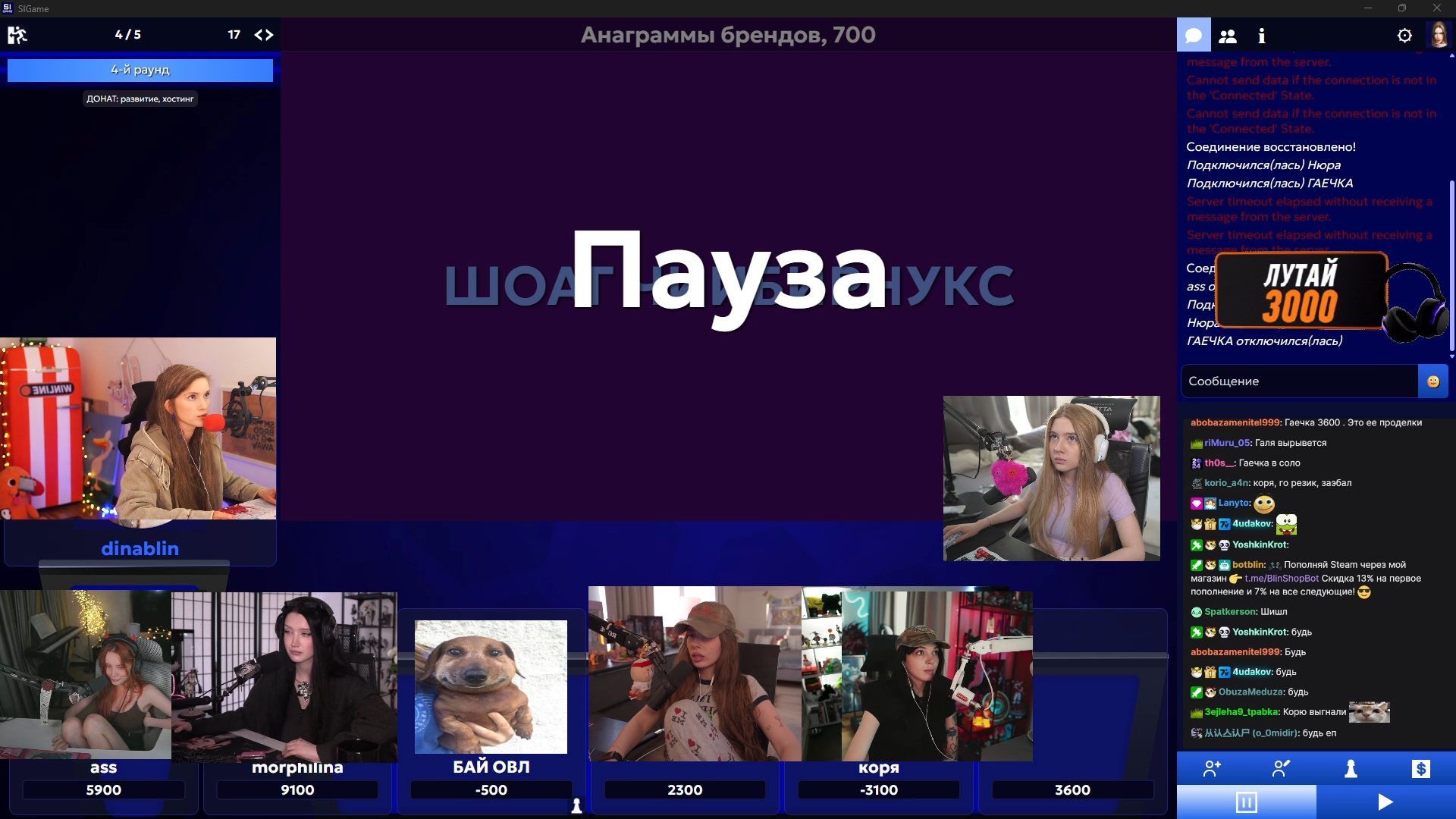1456x819 pixels.
Task: Open the chat tab speech-bubble icon
Action: point(1194,36)
